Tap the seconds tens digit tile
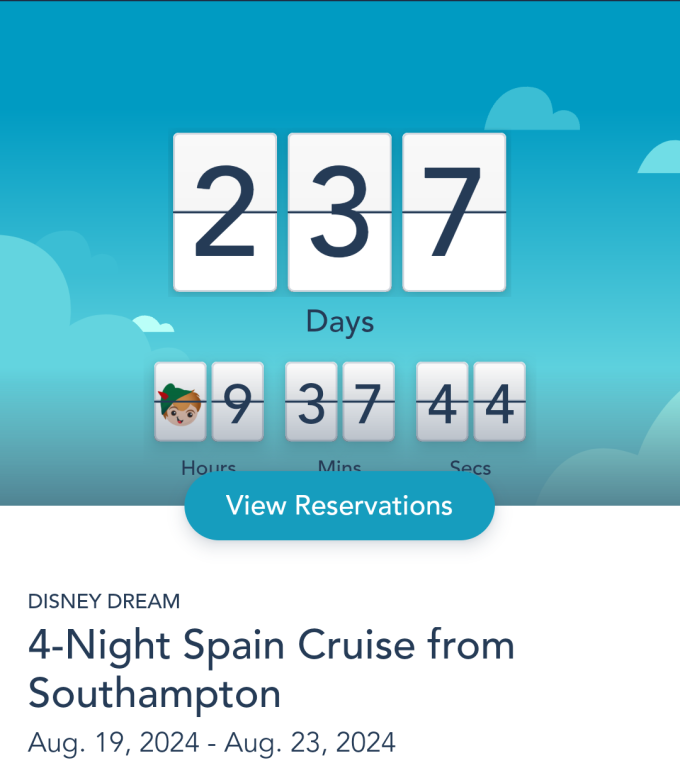Screen dimensions: 680x768 pyautogui.click(x=442, y=402)
